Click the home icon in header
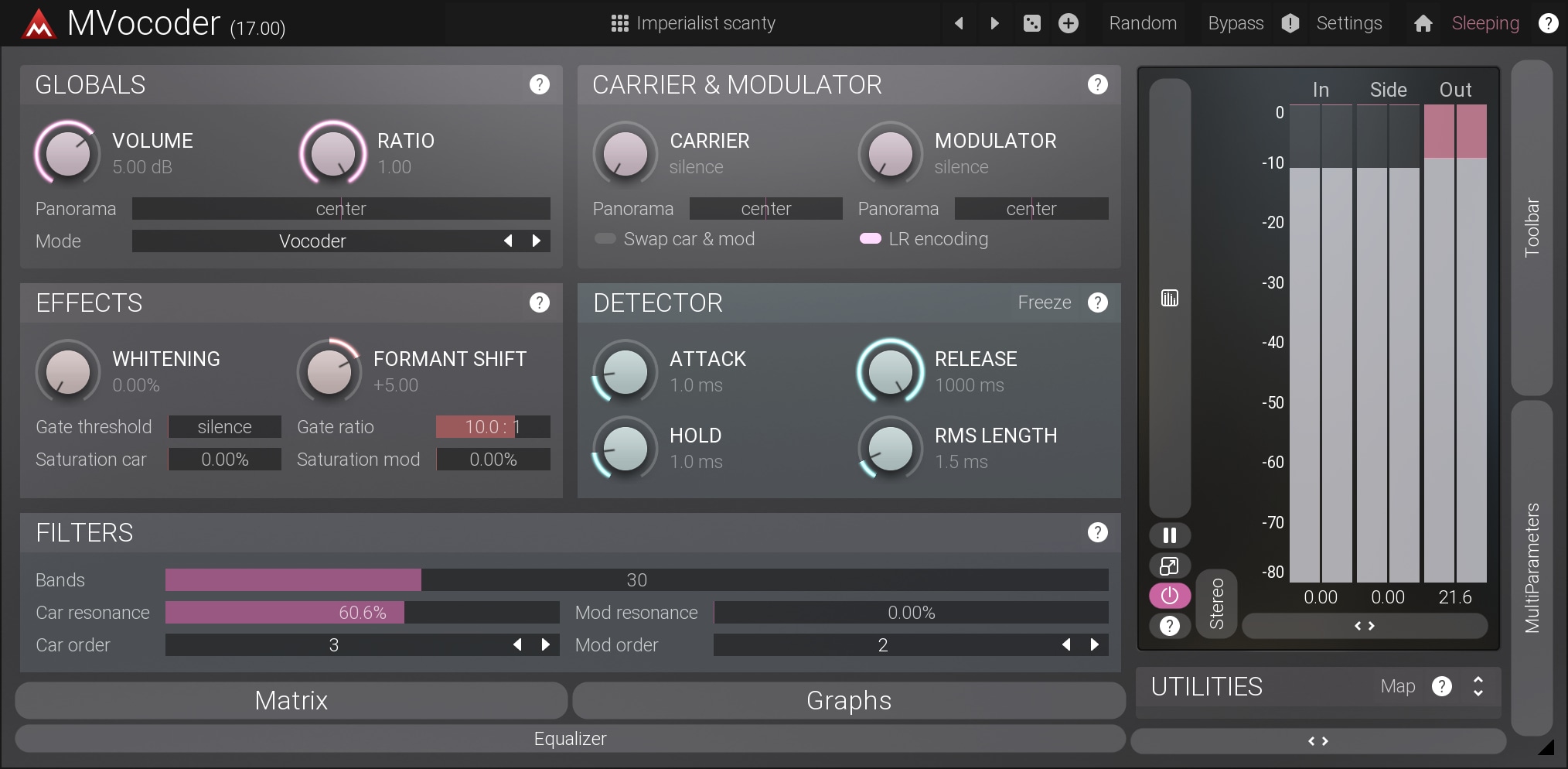Image resolution: width=1568 pixels, height=769 pixels. (x=1423, y=23)
